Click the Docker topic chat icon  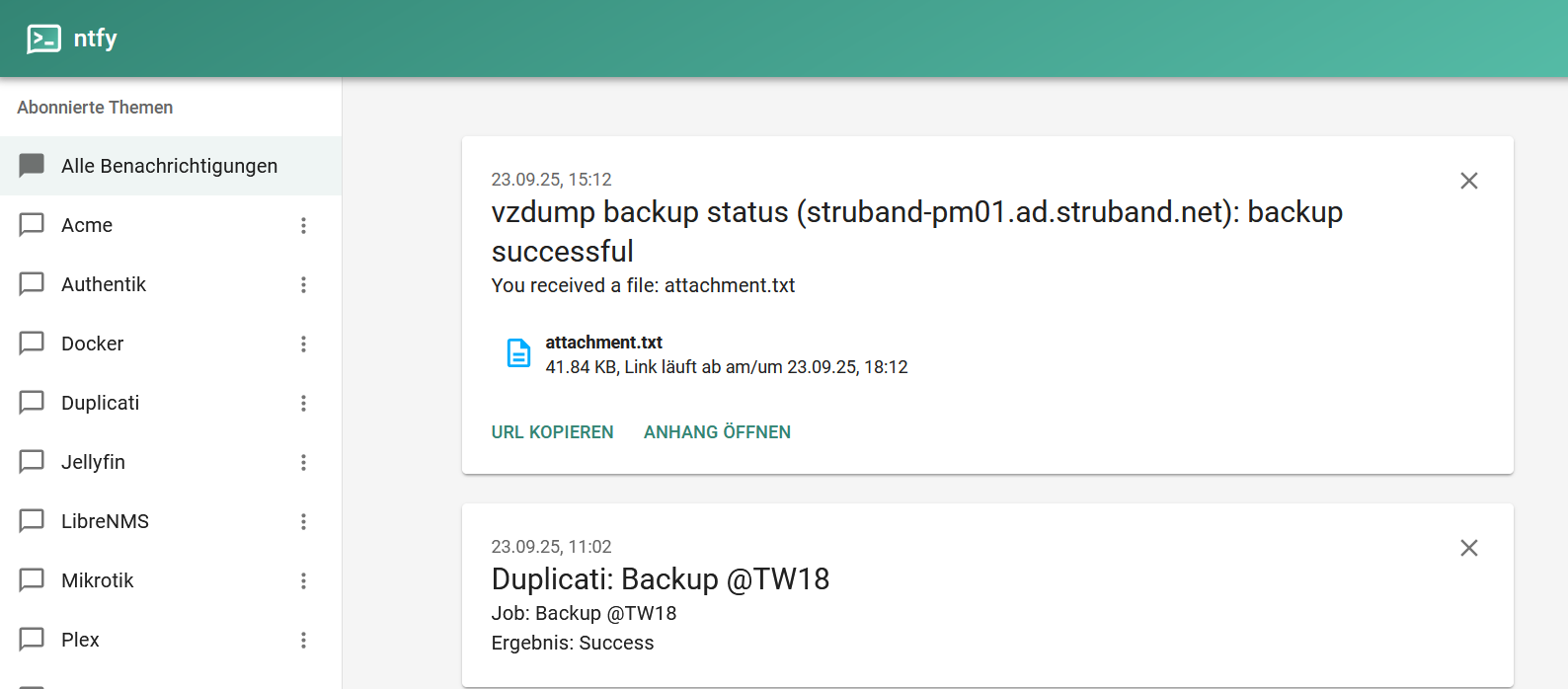tap(32, 344)
